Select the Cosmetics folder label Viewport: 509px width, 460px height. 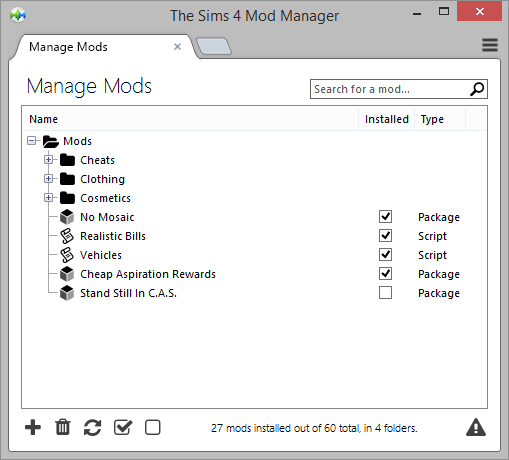tap(105, 198)
